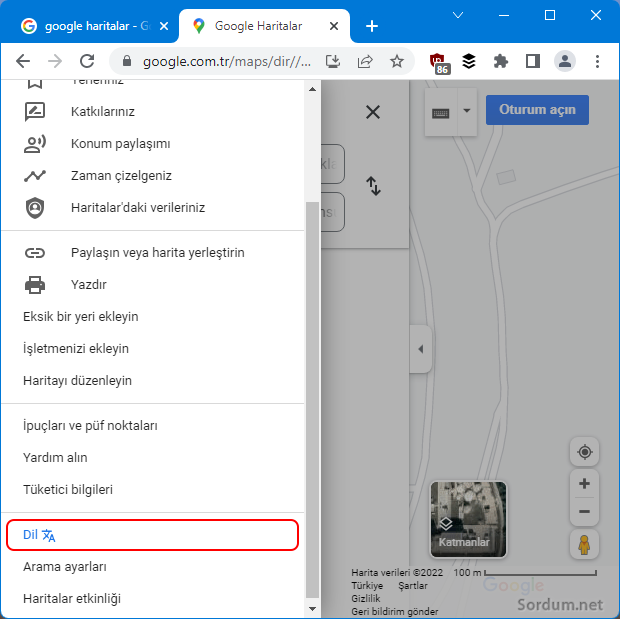Image resolution: width=620 pixels, height=619 pixels.
Task: Open the tab search chevron
Action: pyautogui.click(x=458, y=15)
